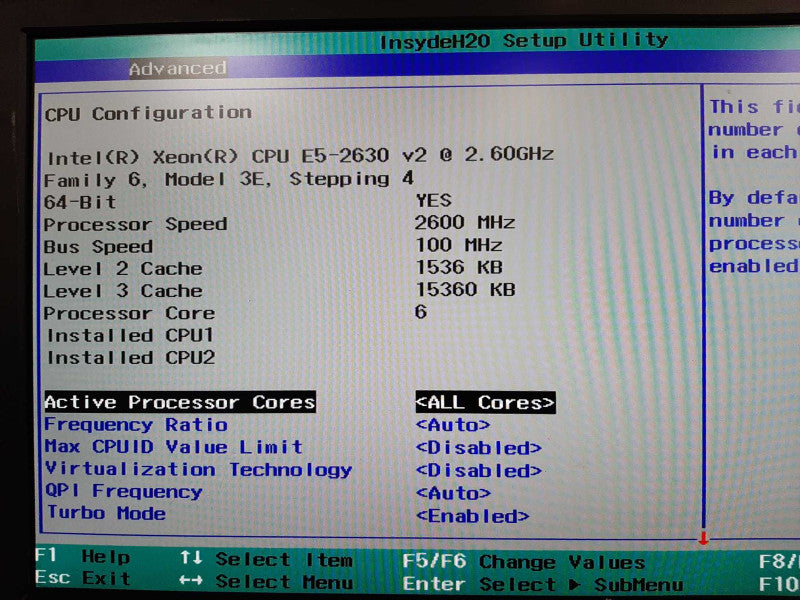This screenshot has height=600, width=800.
Task: Click the 64-Bit YES value
Action: 434,200
